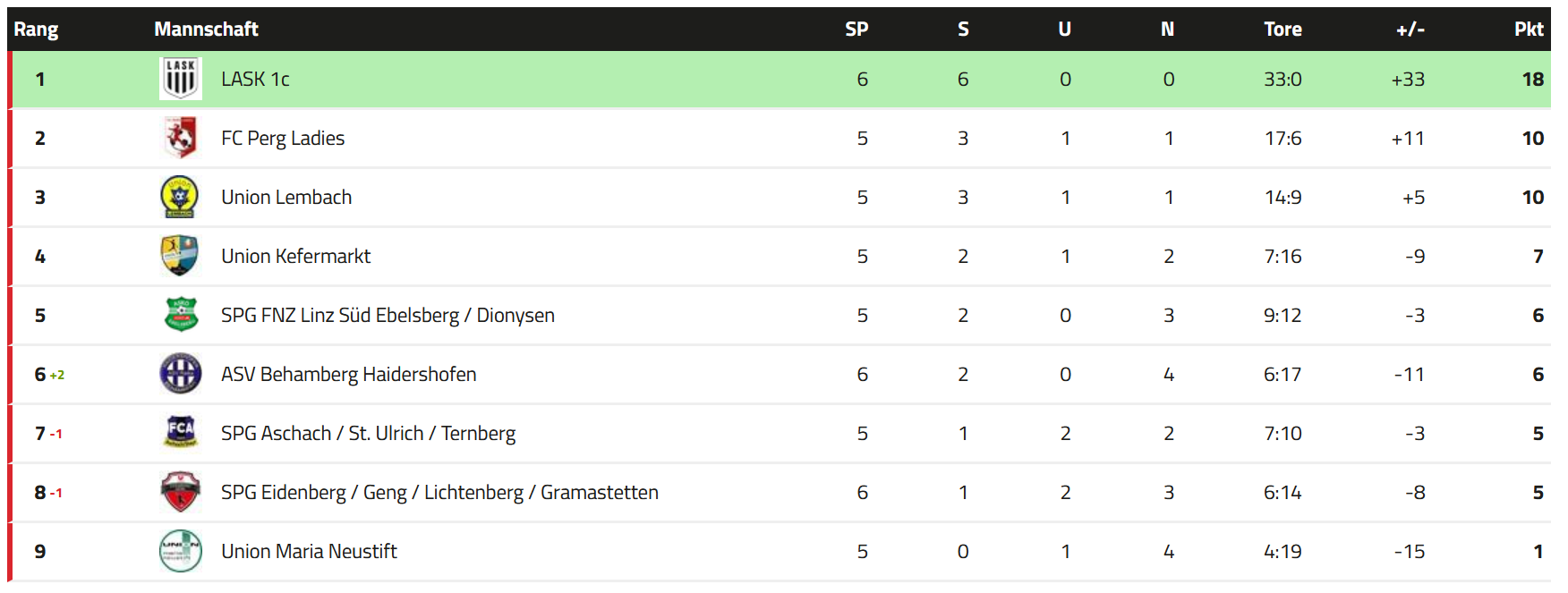Open the FC Perg Ladies logo
Screen dimensions: 1568x593
[181, 138]
